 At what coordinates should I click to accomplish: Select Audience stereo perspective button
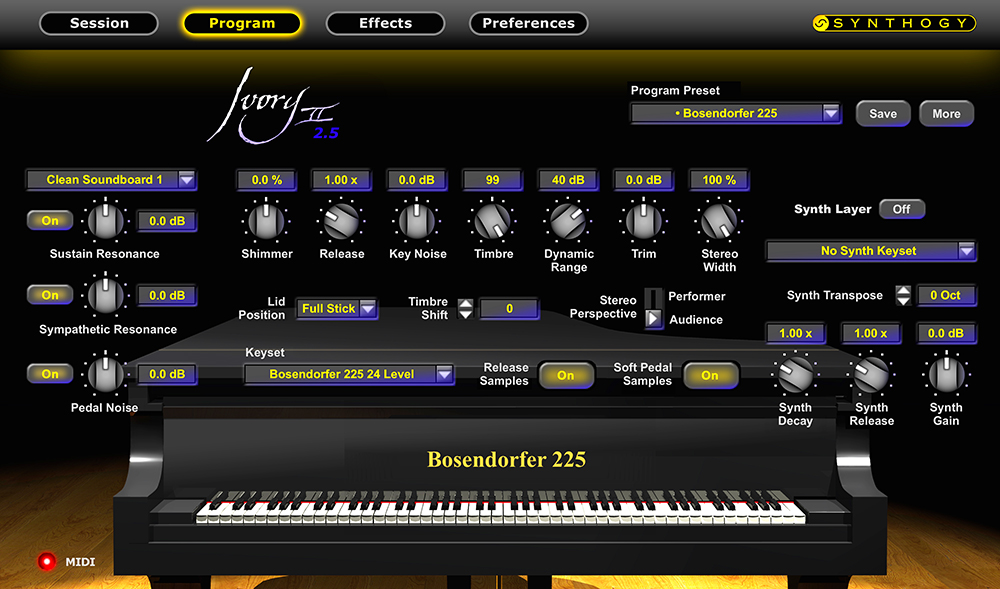point(653,319)
